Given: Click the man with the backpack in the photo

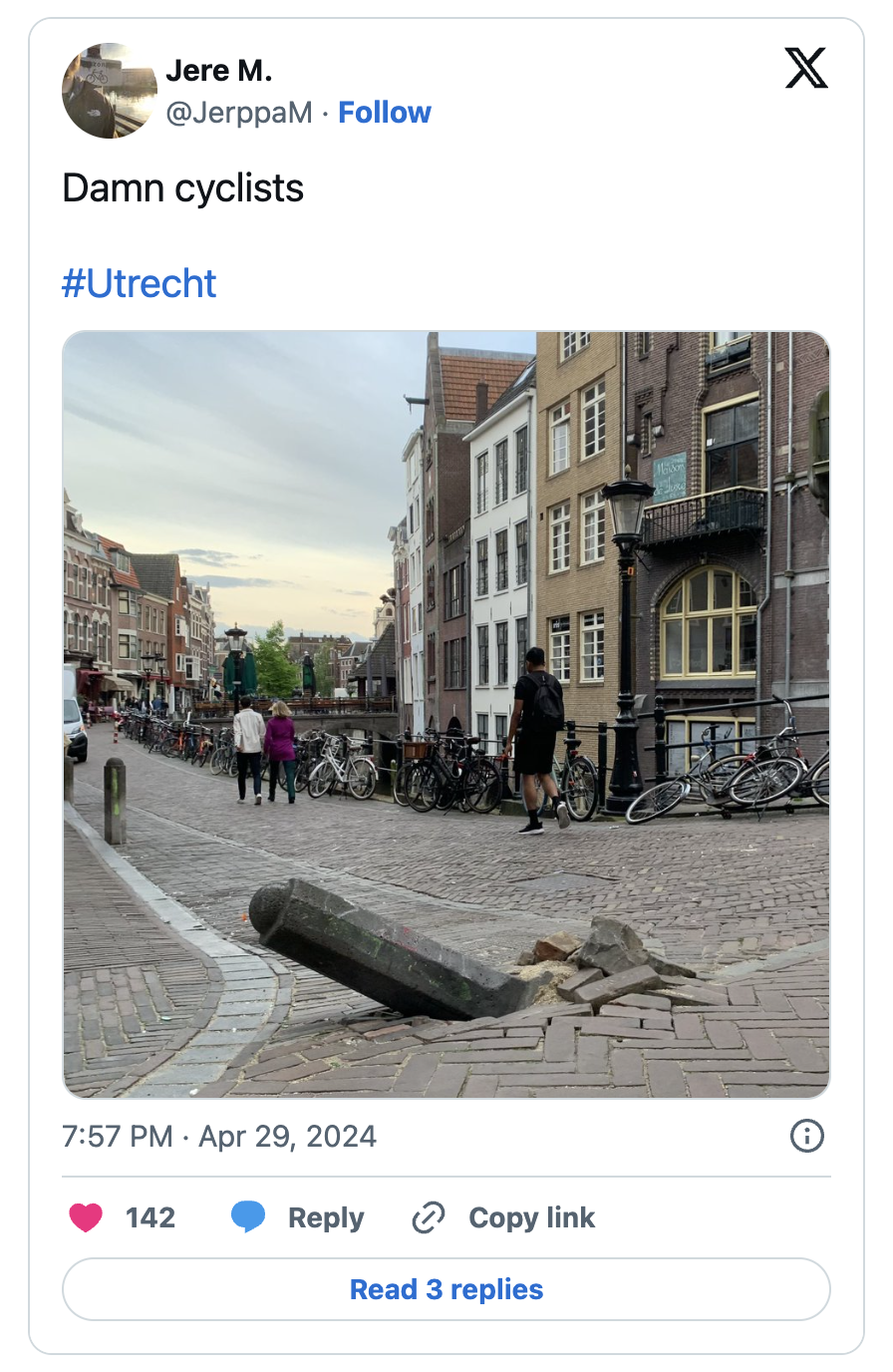Looking at the screenshot, I should [536, 739].
